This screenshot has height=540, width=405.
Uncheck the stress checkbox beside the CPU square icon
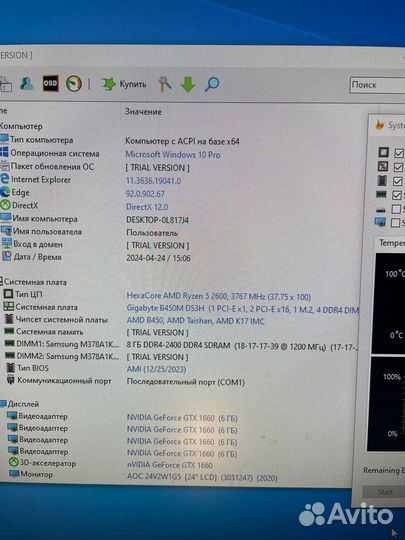398,153
